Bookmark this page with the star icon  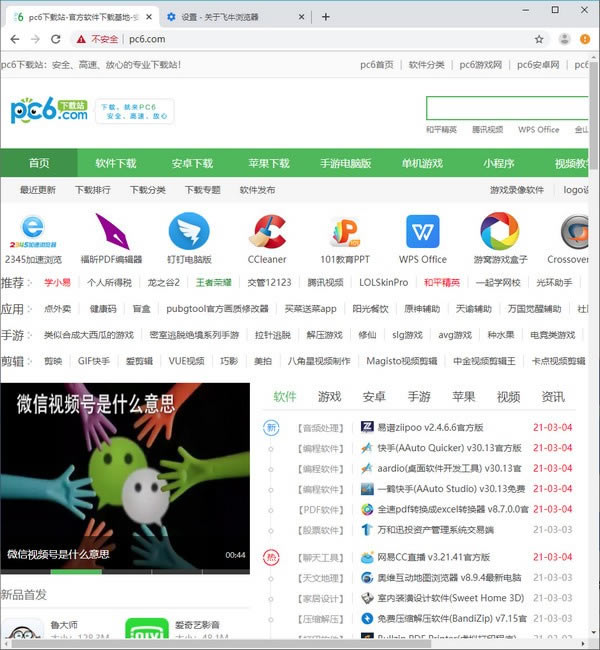coord(539,39)
